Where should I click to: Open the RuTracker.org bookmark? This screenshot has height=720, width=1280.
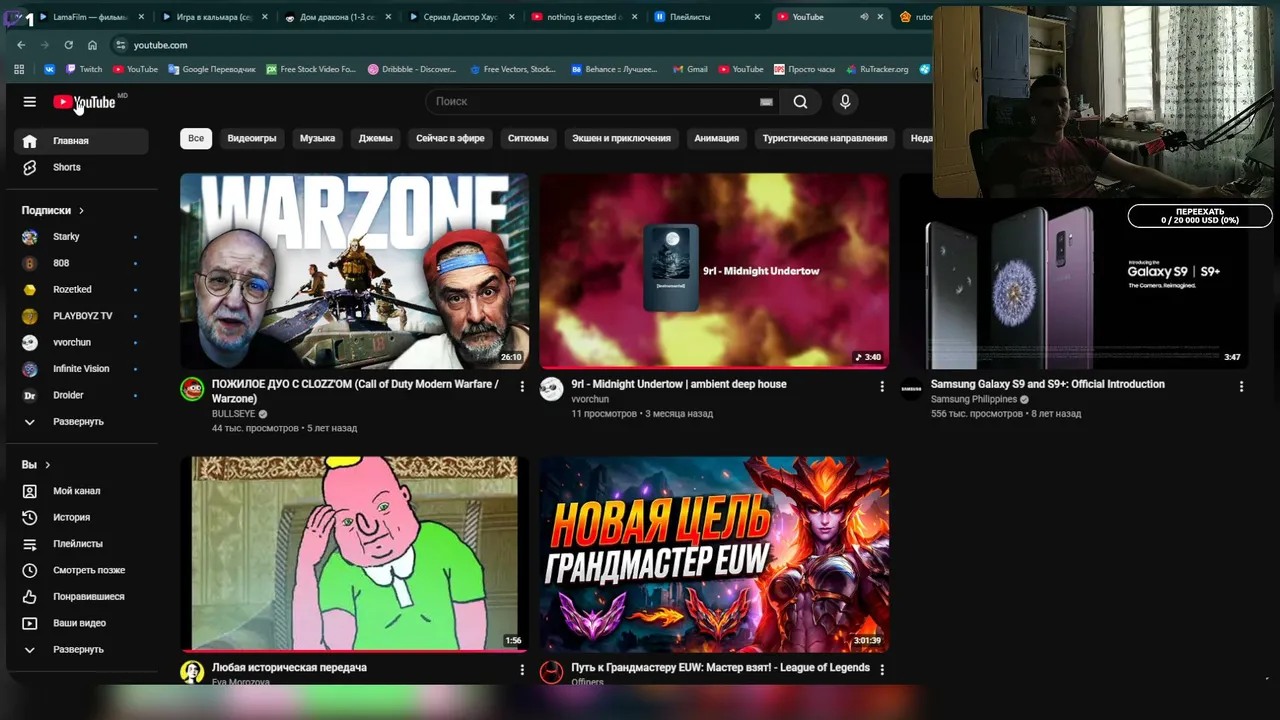pyautogui.click(x=877, y=69)
